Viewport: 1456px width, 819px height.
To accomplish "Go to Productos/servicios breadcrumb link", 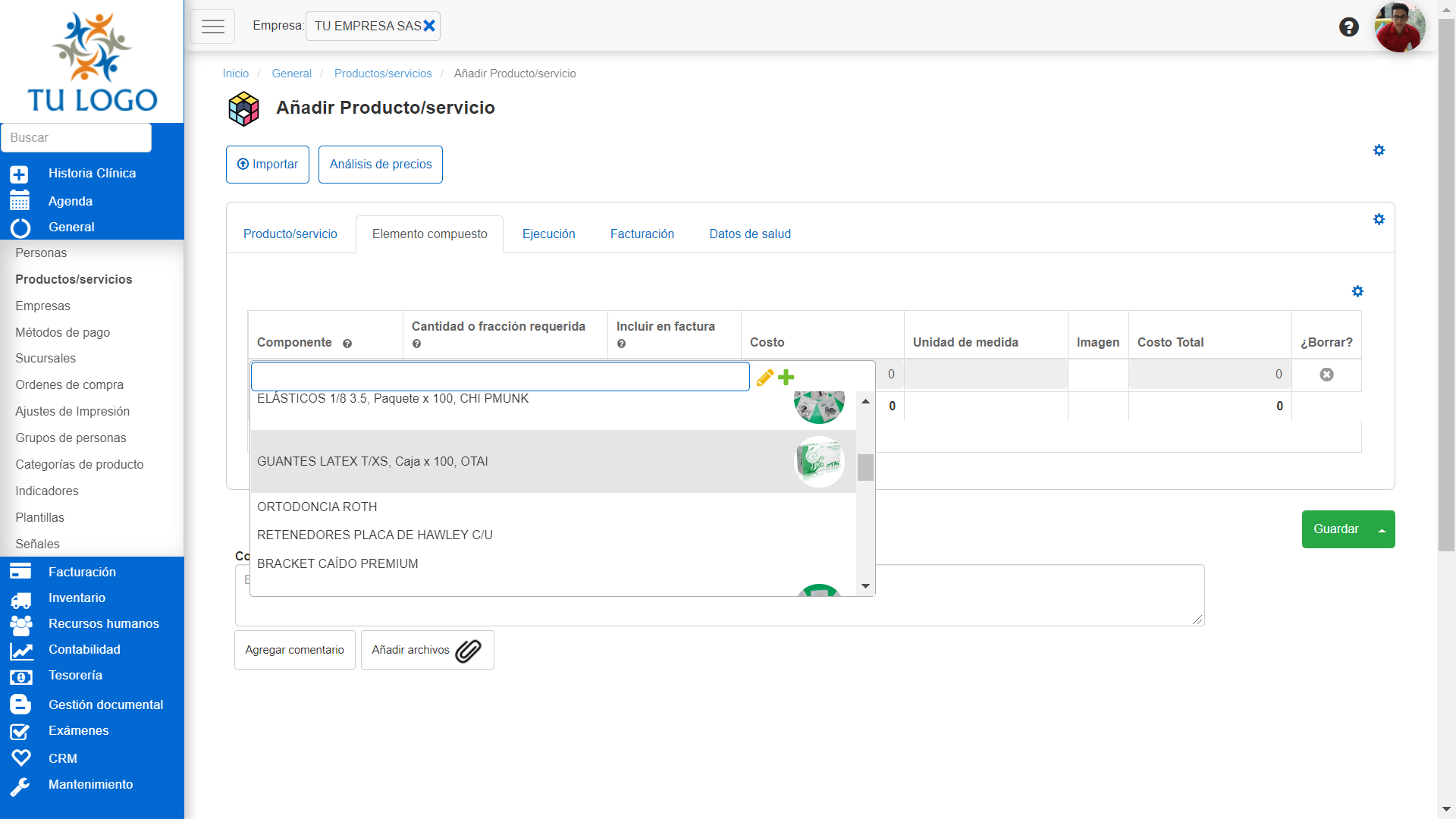I will pyautogui.click(x=382, y=74).
